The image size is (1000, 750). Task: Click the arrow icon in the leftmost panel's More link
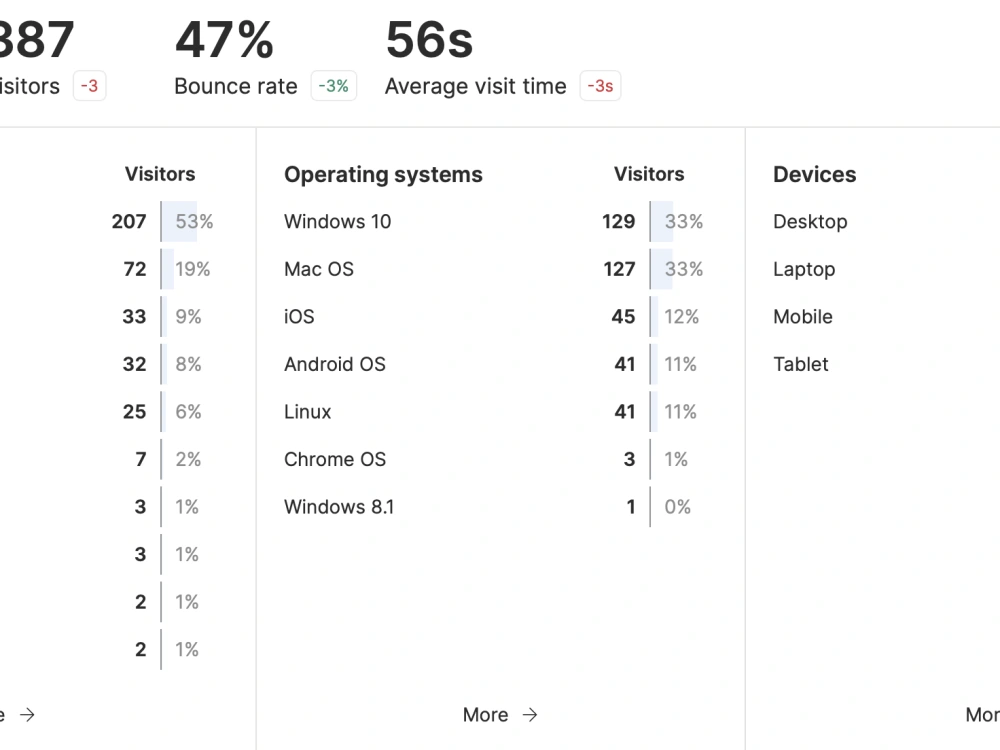click(29, 715)
